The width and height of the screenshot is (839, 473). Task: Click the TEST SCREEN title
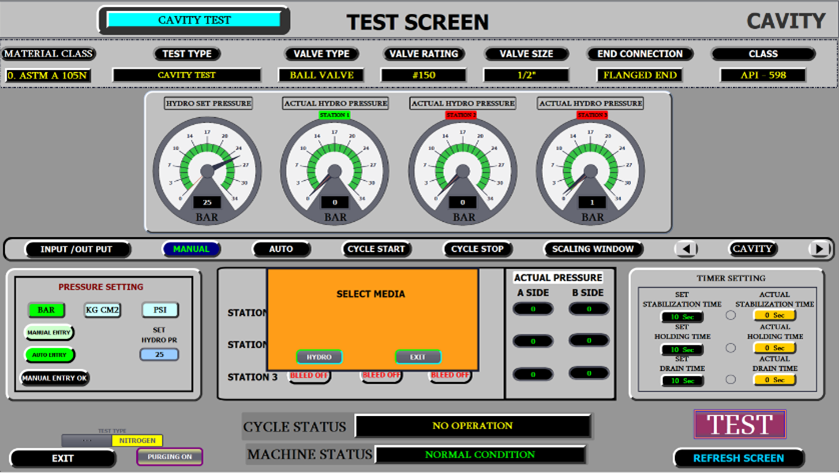418,22
